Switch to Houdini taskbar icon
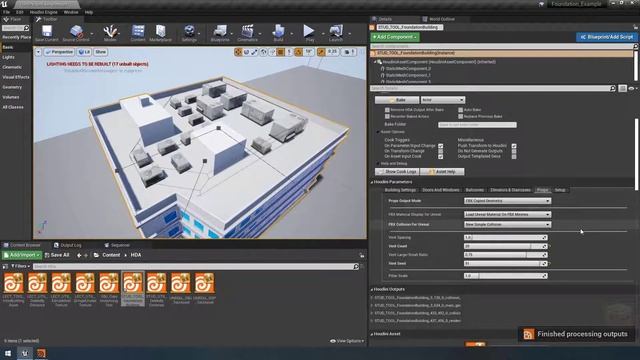The height and width of the screenshot is (360, 640). (x=41, y=353)
